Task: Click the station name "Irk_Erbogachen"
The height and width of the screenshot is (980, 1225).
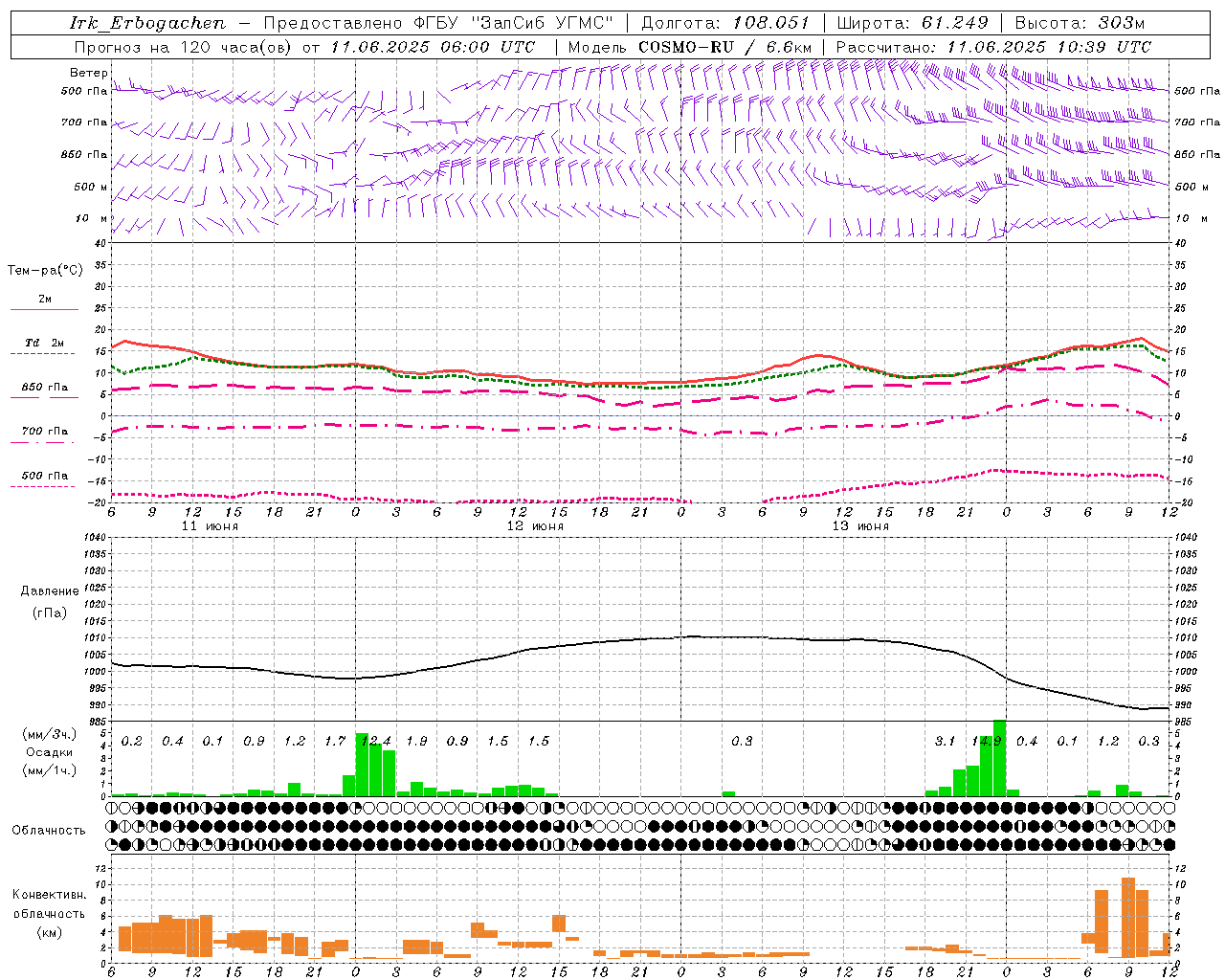Action: pyautogui.click(x=148, y=23)
